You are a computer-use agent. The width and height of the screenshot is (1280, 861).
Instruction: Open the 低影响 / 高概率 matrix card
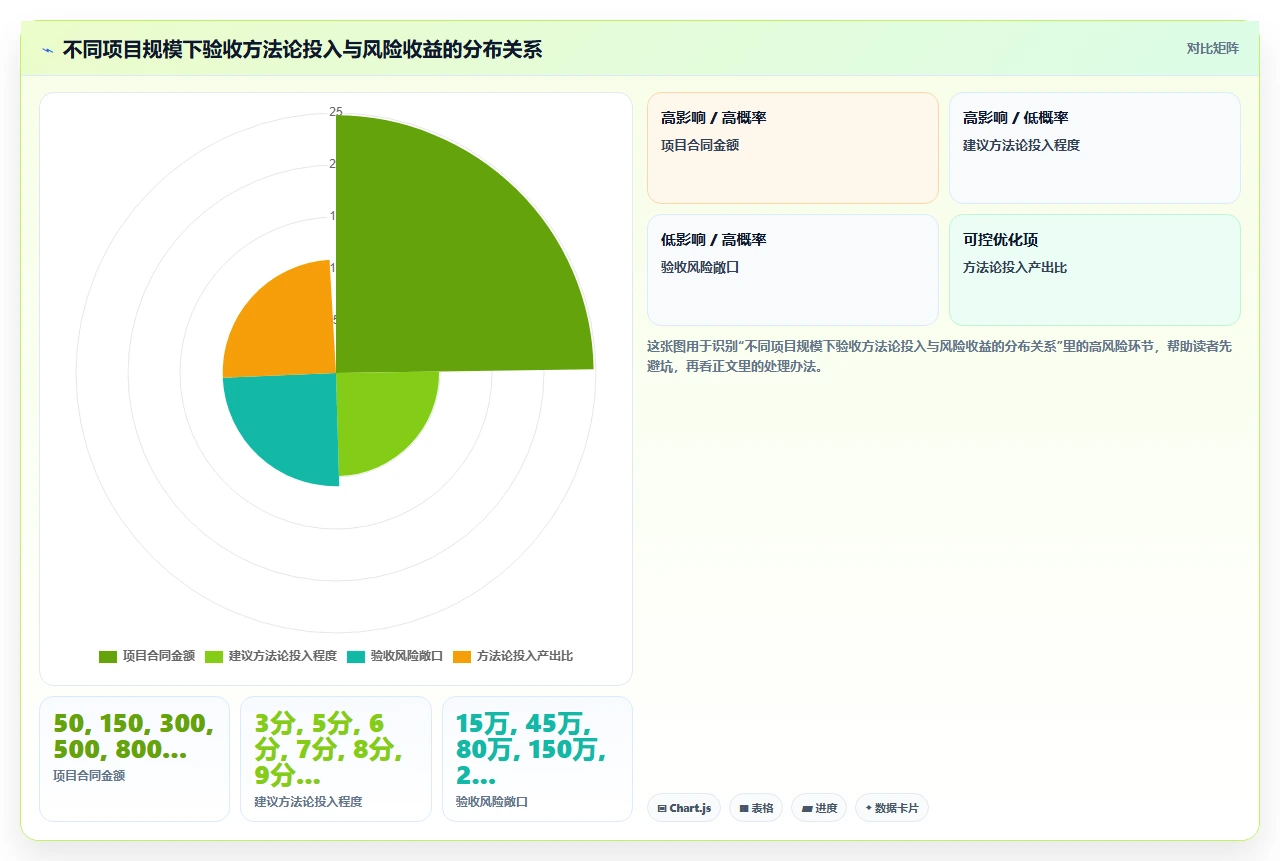tap(793, 270)
